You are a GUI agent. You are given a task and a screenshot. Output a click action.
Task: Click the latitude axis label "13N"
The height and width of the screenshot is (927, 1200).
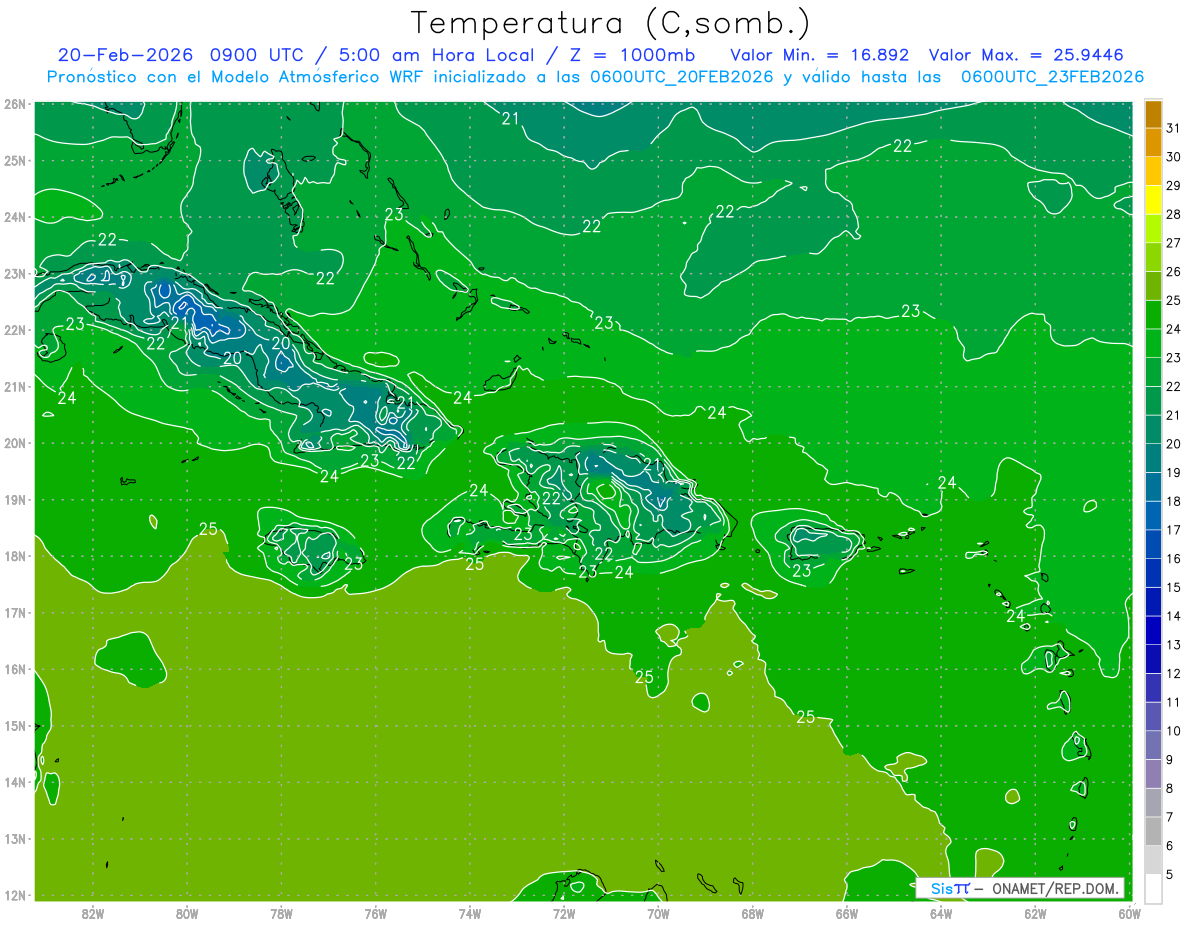tap(15, 838)
